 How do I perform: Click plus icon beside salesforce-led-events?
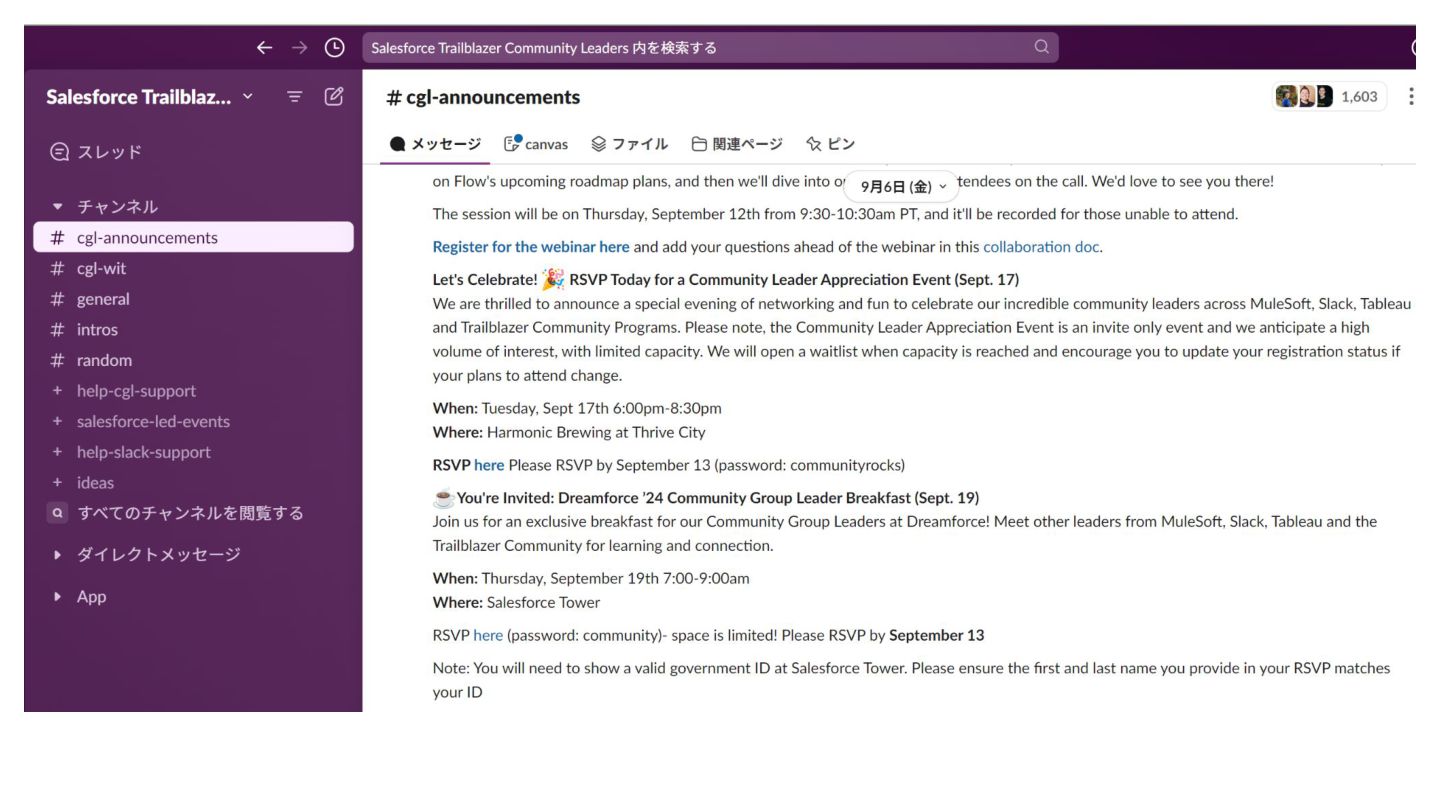click(58, 421)
